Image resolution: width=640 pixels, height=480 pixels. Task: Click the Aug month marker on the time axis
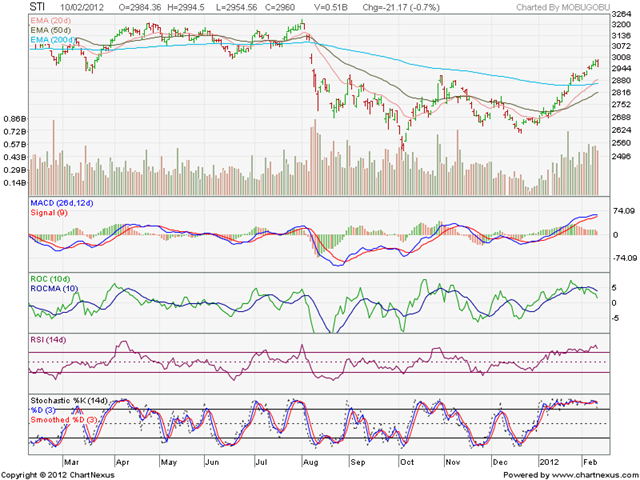tap(310, 462)
